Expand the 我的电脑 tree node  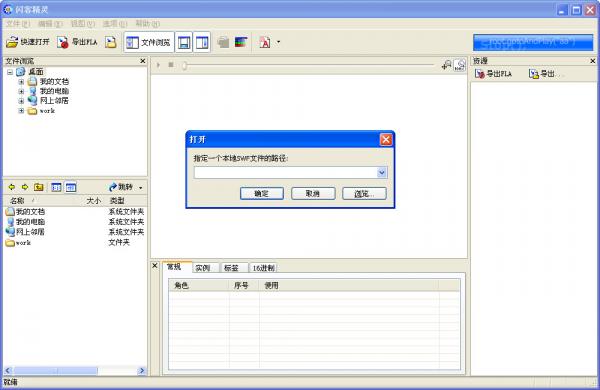click(21, 91)
